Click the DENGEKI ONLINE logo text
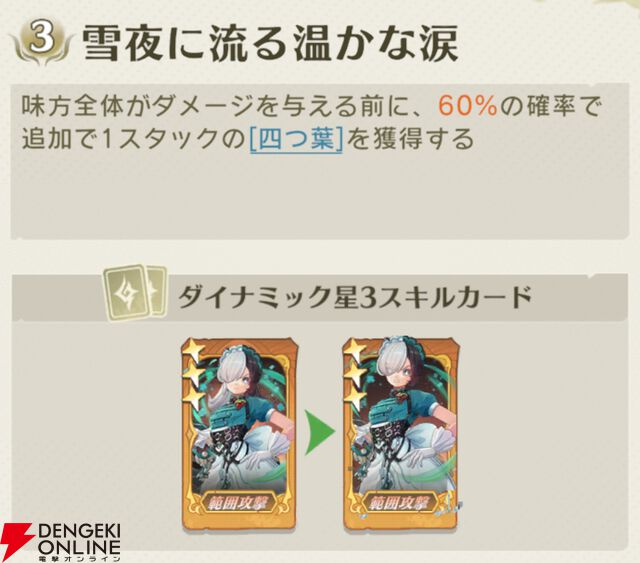The height and width of the screenshot is (563, 640). click(x=80, y=541)
